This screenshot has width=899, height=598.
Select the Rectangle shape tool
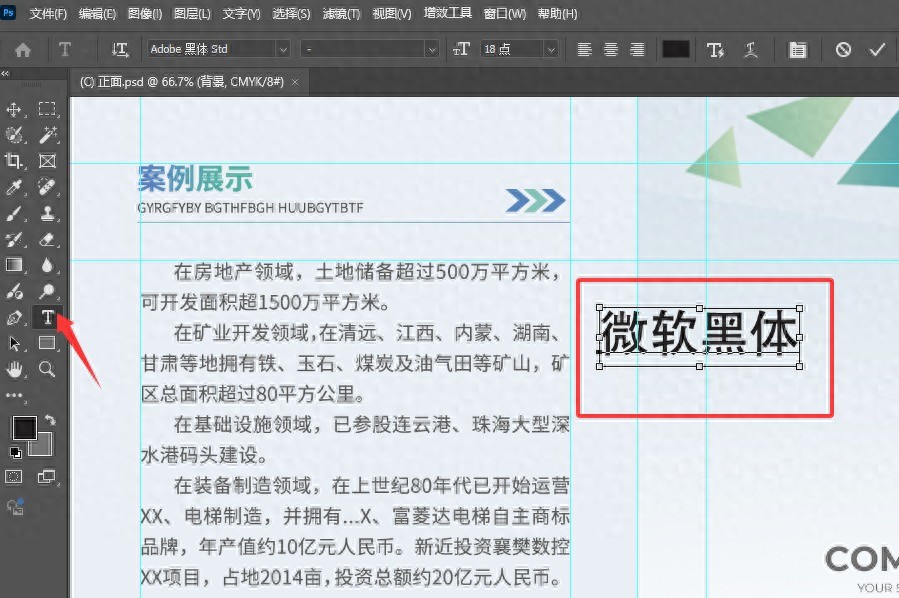[47, 343]
